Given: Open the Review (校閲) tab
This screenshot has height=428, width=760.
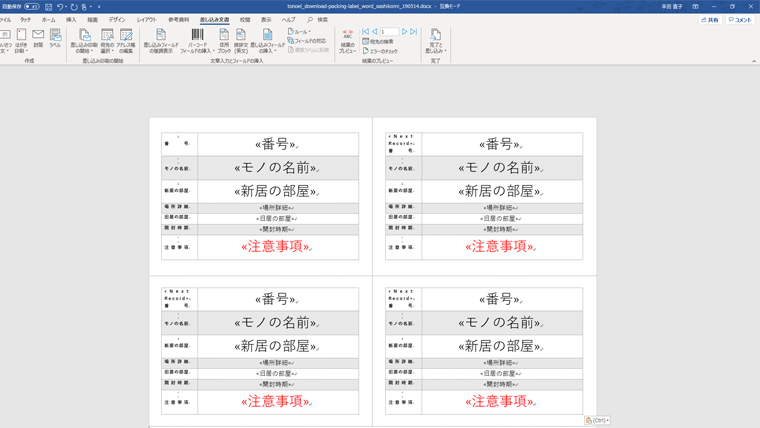Looking at the screenshot, I should [245, 20].
